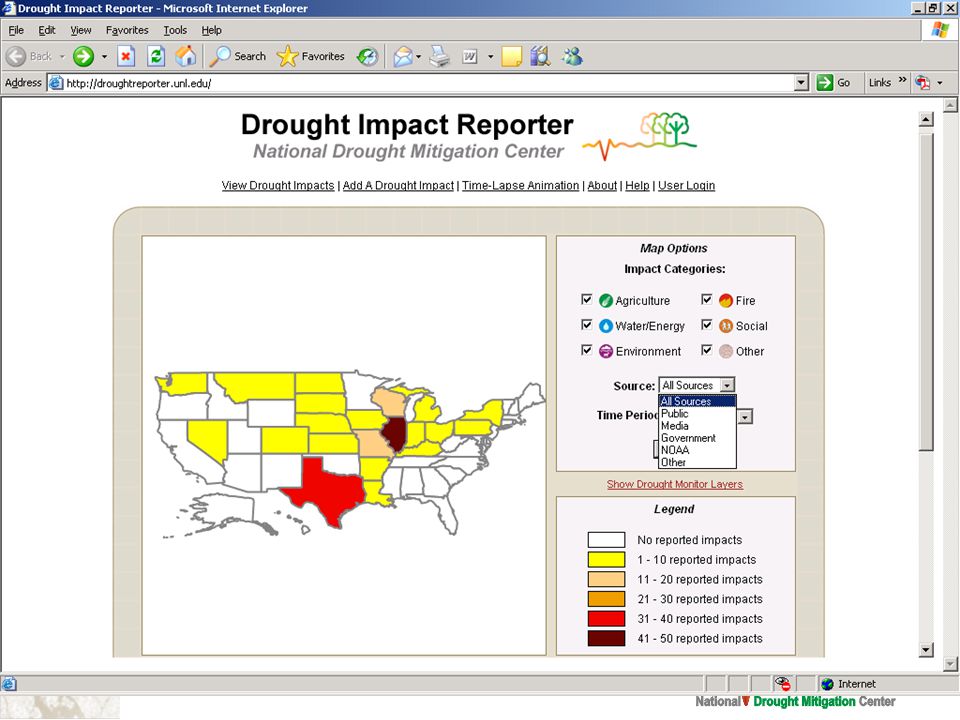Click the green Agriculture category icon
Viewport: 960px width, 720px height.
[x=606, y=301]
